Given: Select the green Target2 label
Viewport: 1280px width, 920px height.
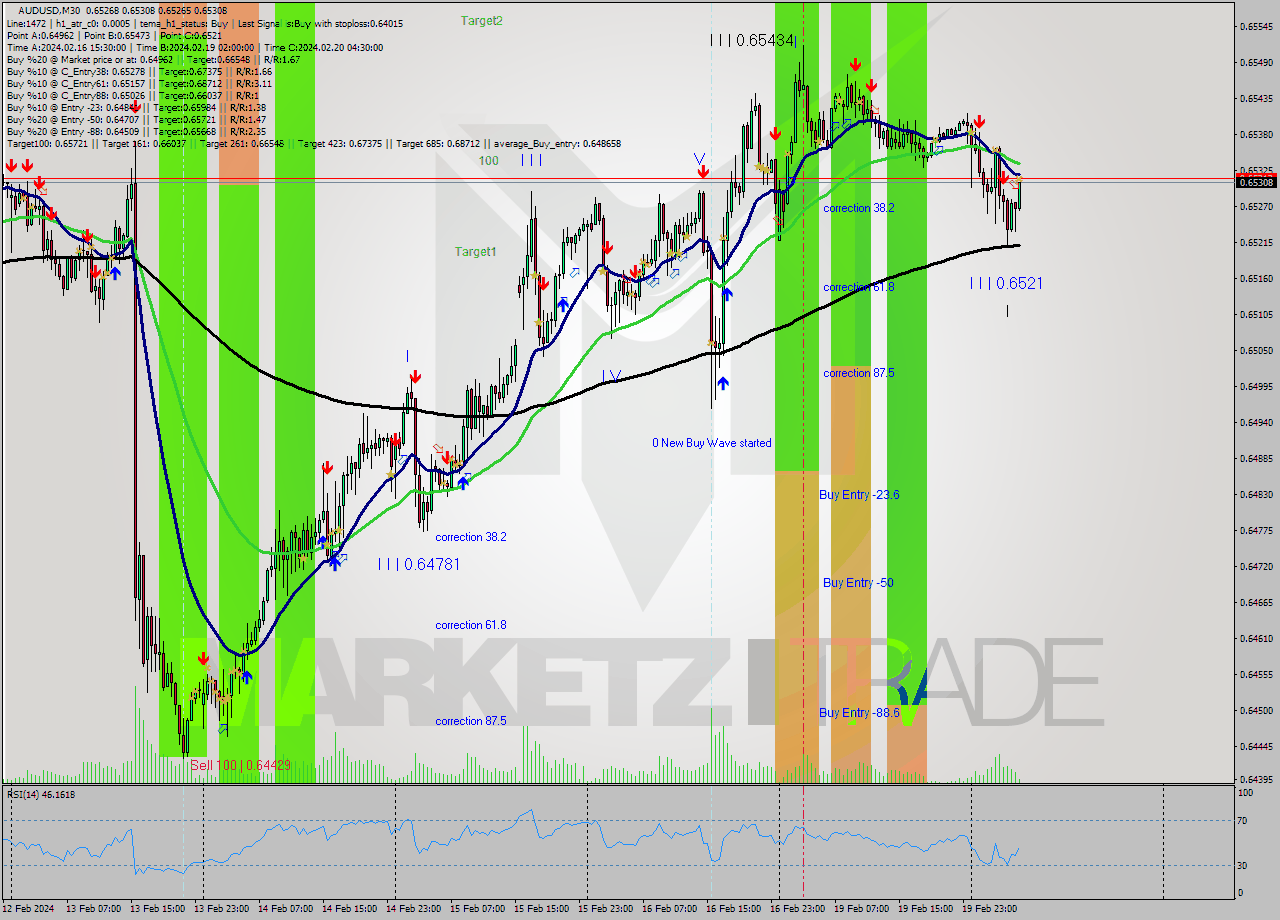Looking at the screenshot, I should pyautogui.click(x=482, y=20).
